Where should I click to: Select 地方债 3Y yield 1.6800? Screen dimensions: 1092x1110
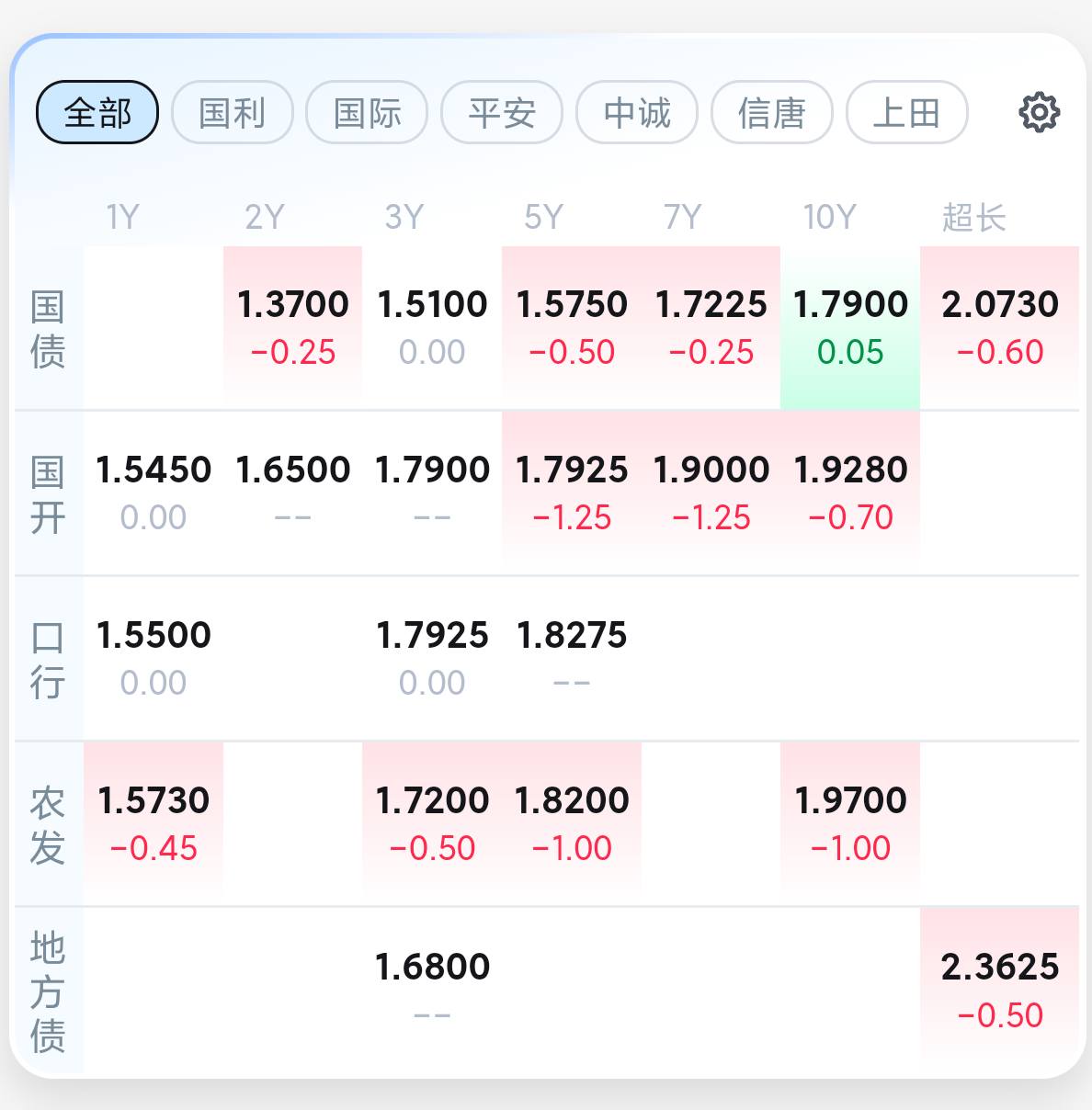pos(432,991)
